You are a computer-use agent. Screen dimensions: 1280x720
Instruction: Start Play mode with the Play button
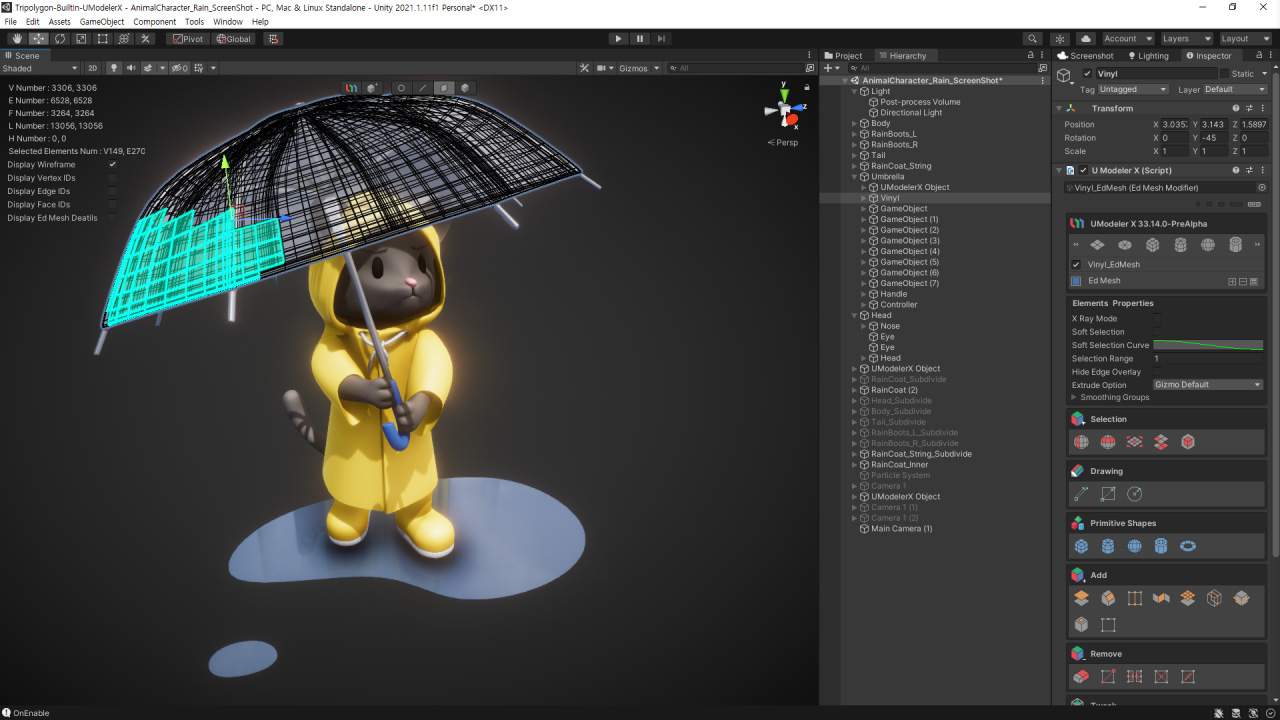(618, 39)
